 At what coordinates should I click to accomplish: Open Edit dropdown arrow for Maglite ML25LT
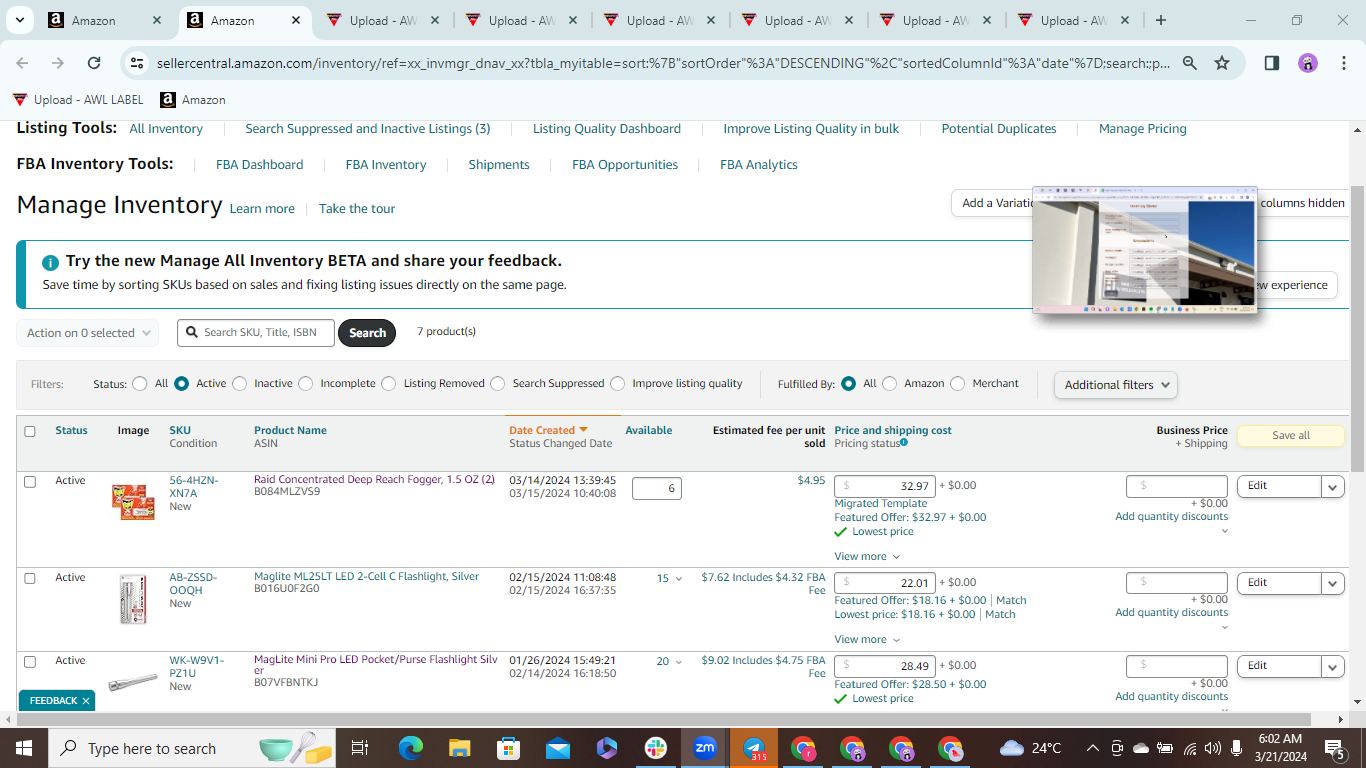[1333, 583]
